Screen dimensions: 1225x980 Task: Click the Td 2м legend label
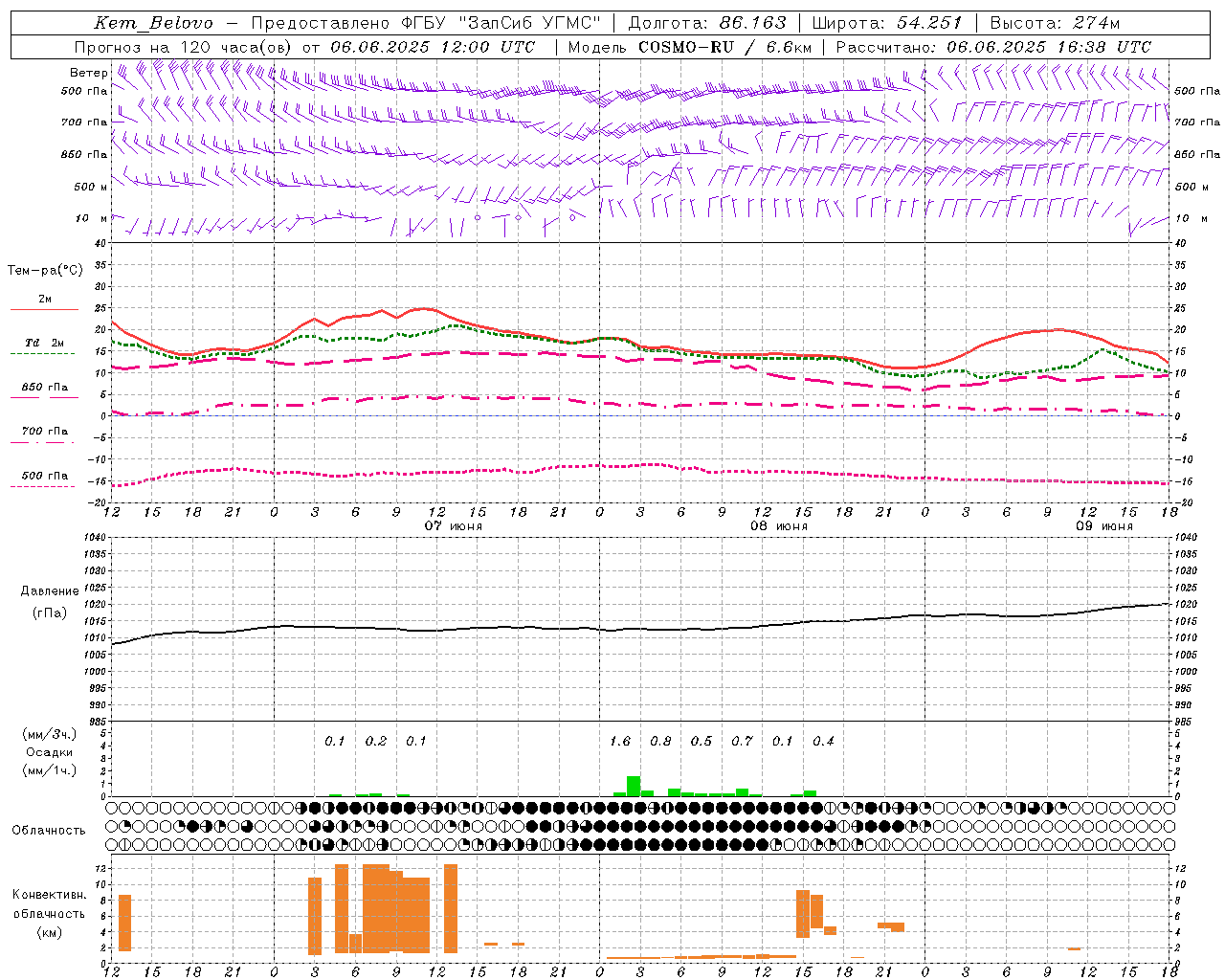[x=45, y=343]
